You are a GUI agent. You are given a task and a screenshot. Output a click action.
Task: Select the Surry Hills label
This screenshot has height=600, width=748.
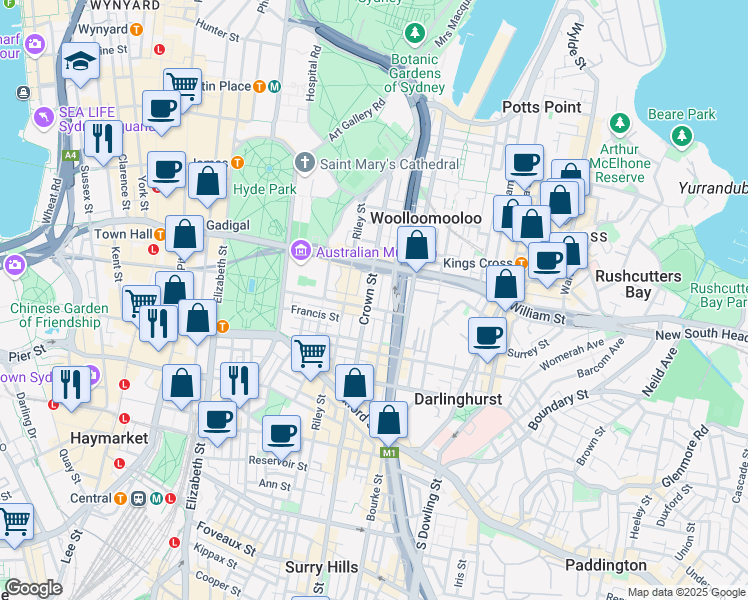click(322, 567)
